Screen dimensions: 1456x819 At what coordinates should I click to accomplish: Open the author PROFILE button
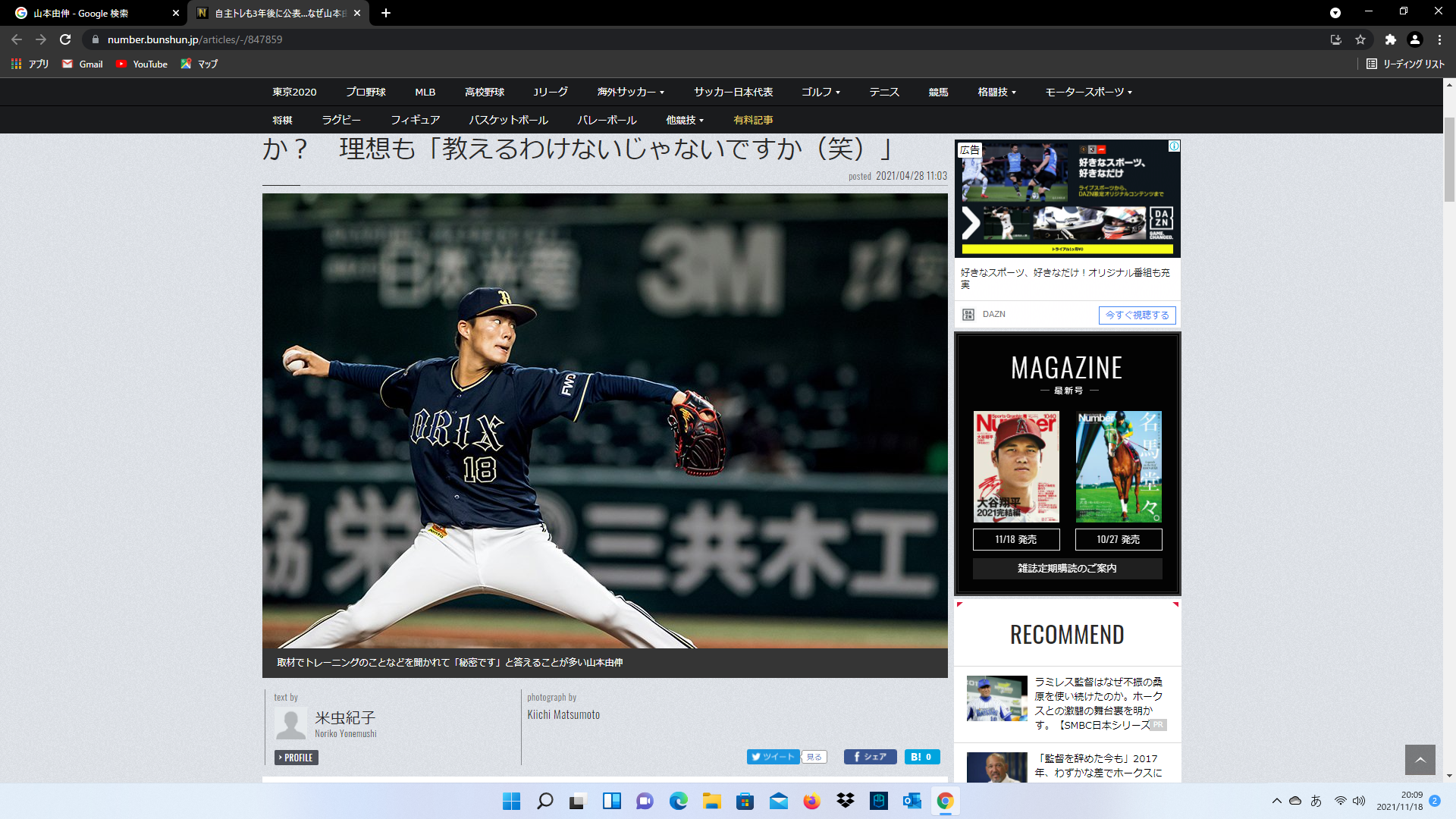(296, 757)
